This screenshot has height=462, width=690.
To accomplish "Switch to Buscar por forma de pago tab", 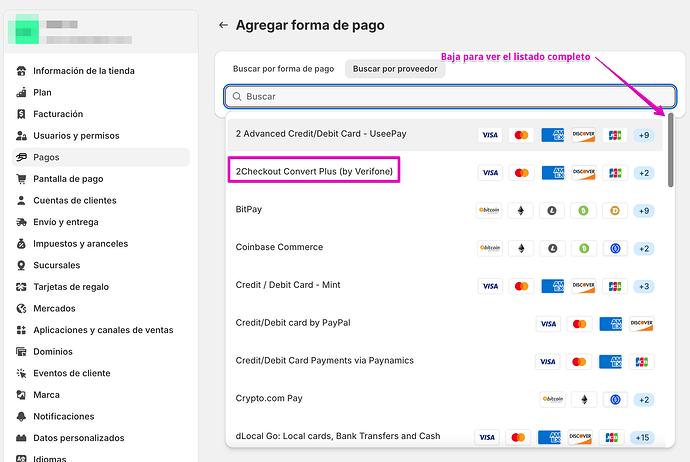I will pyautogui.click(x=283, y=69).
